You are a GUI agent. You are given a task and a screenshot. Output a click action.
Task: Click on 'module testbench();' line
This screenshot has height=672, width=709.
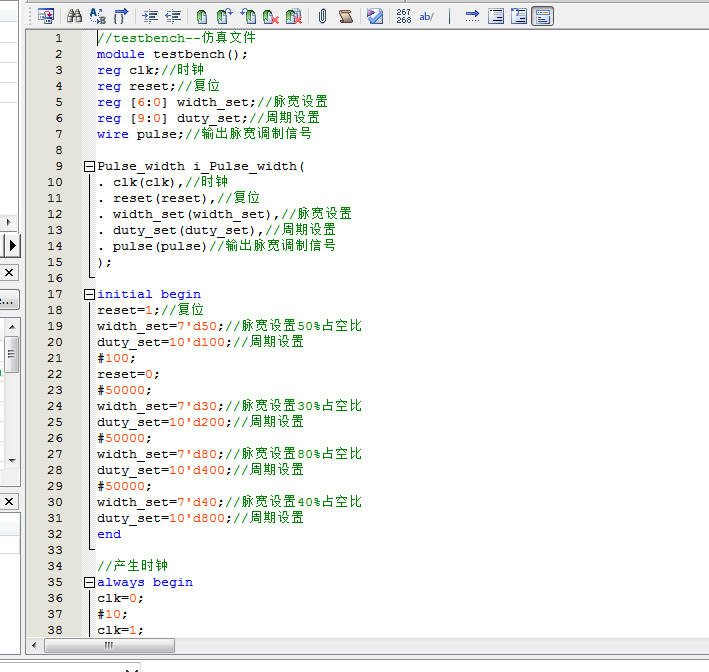tap(172, 54)
